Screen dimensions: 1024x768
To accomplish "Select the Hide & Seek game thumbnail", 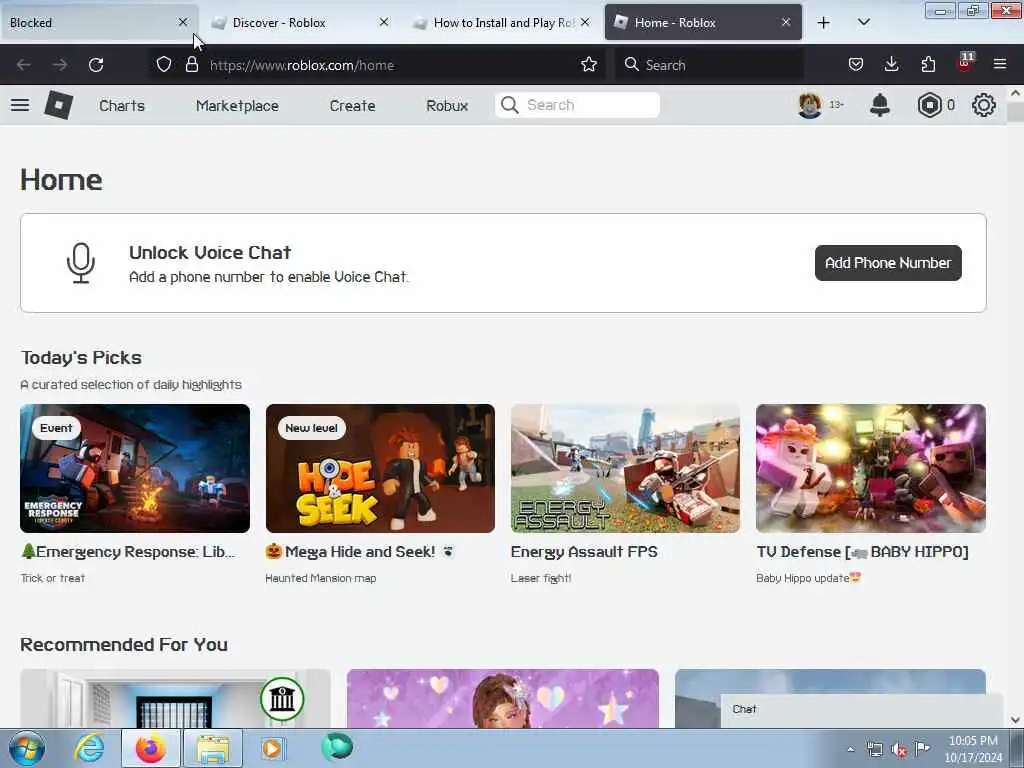I will (380, 468).
